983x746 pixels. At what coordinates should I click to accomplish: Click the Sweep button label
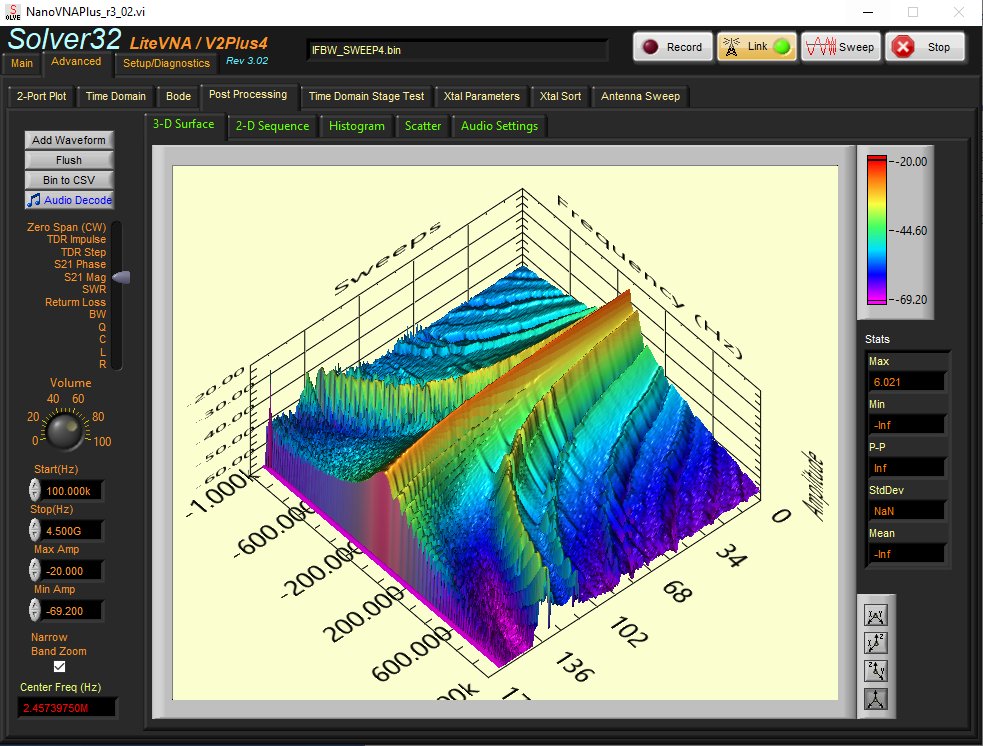click(856, 47)
